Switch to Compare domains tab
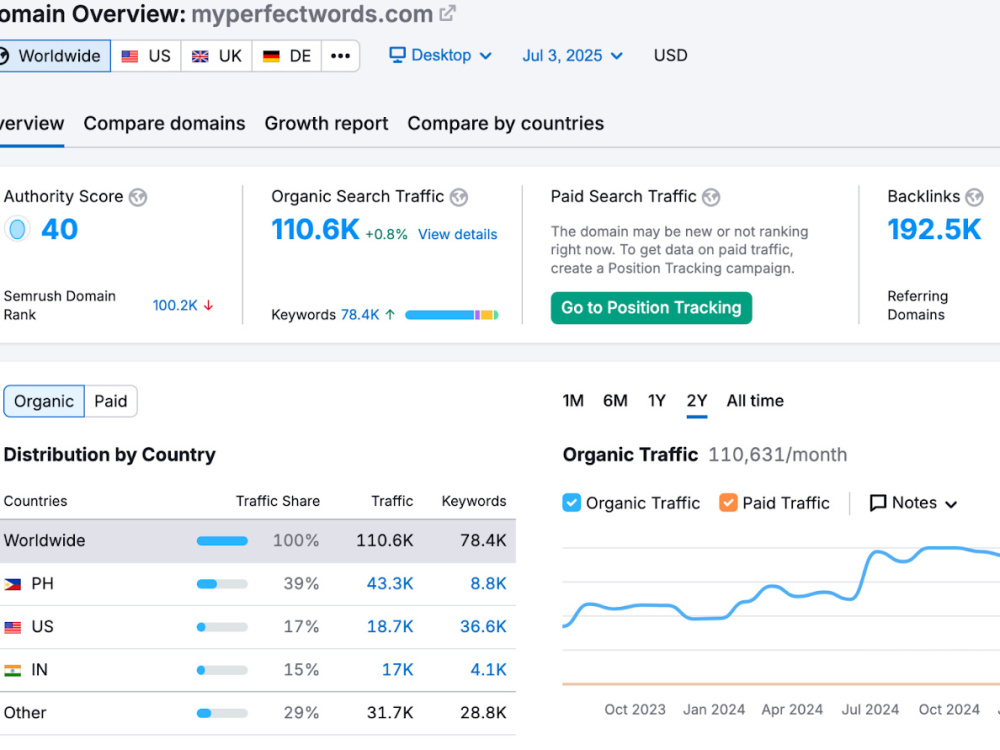1000x750 pixels. pos(165,124)
